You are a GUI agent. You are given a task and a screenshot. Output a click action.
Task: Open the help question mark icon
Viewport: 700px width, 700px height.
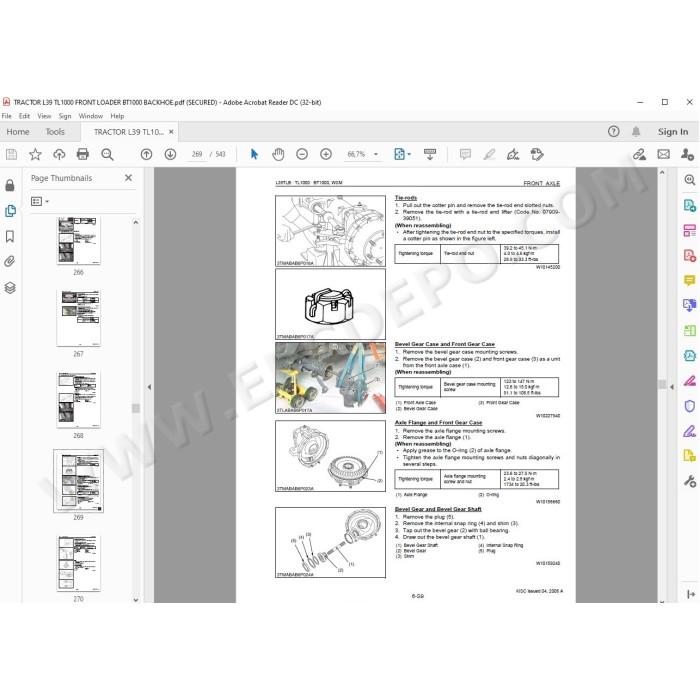pyautogui.click(x=613, y=131)
